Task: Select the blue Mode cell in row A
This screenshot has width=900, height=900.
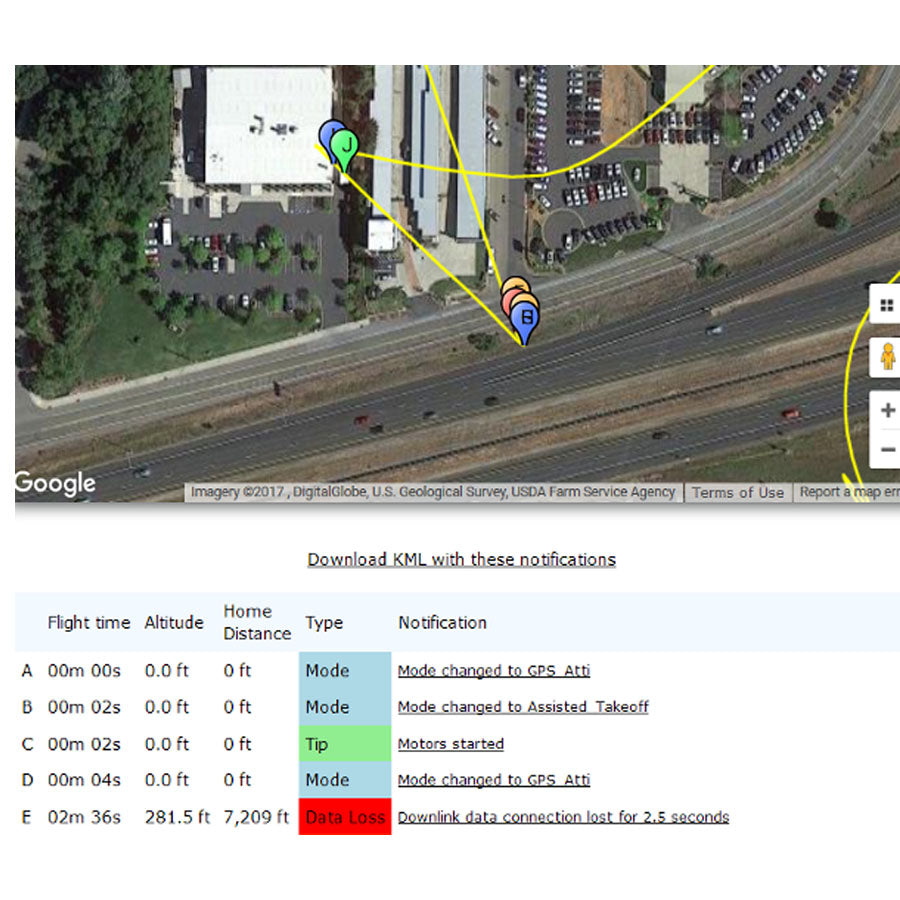Action: [x=344, y=671]
